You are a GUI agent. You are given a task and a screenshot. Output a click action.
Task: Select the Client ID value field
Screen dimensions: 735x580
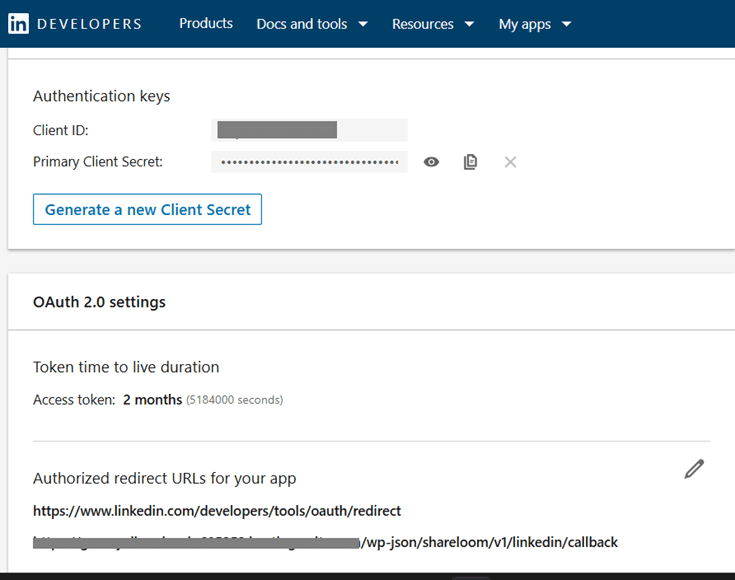[309, 130]
